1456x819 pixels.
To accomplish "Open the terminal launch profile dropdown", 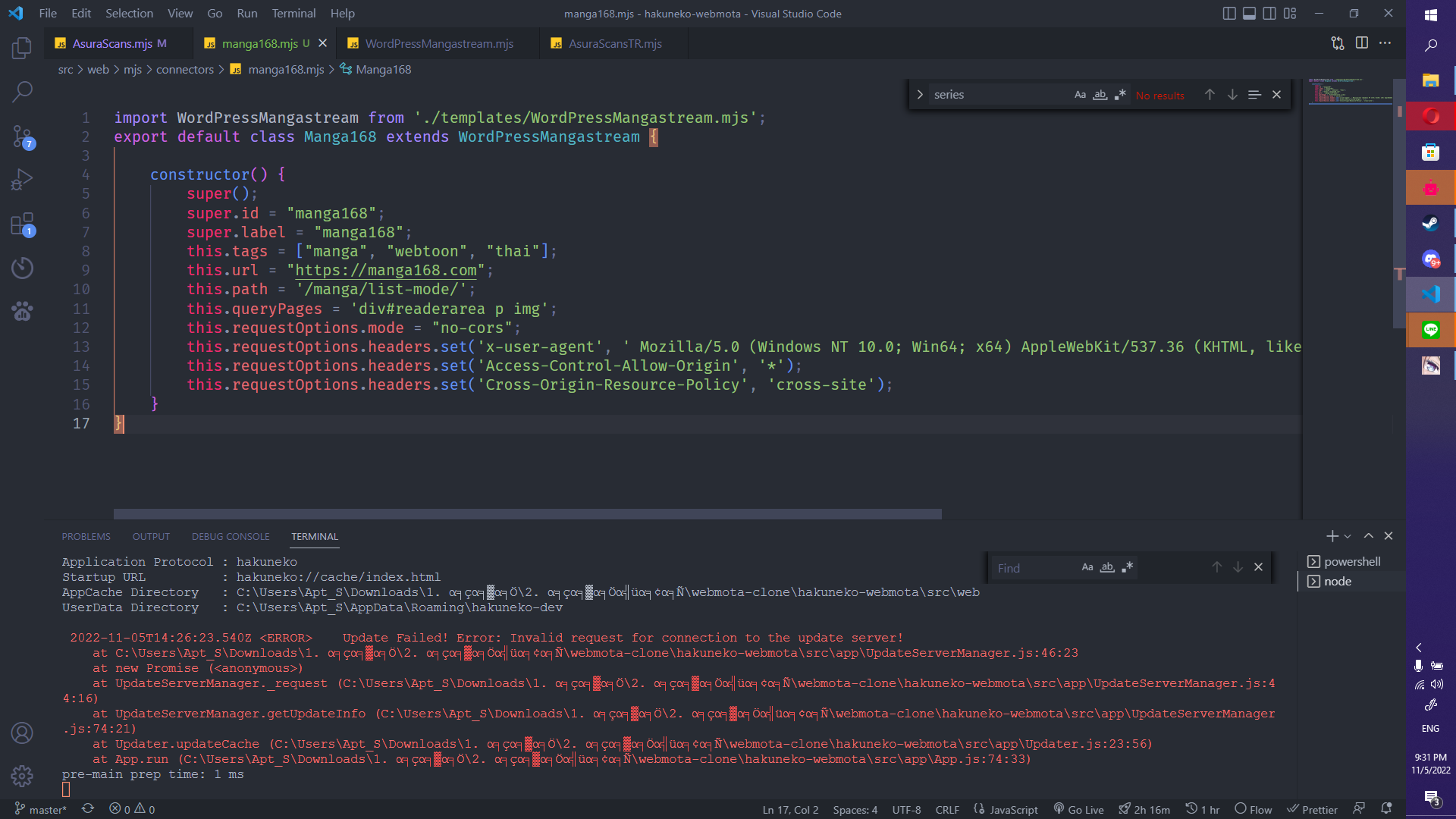I will pos(1348,536).
